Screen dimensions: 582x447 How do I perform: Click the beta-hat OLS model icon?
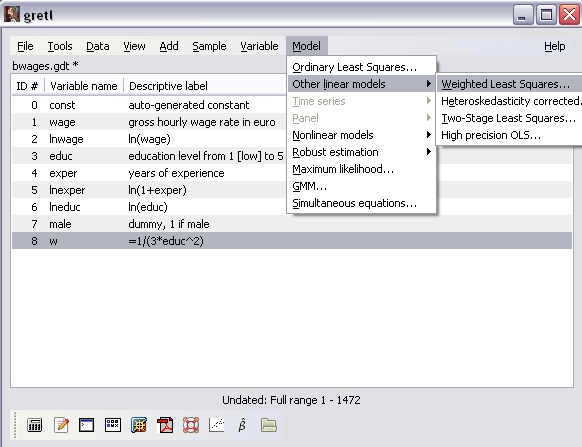click(x=242, y=425)
